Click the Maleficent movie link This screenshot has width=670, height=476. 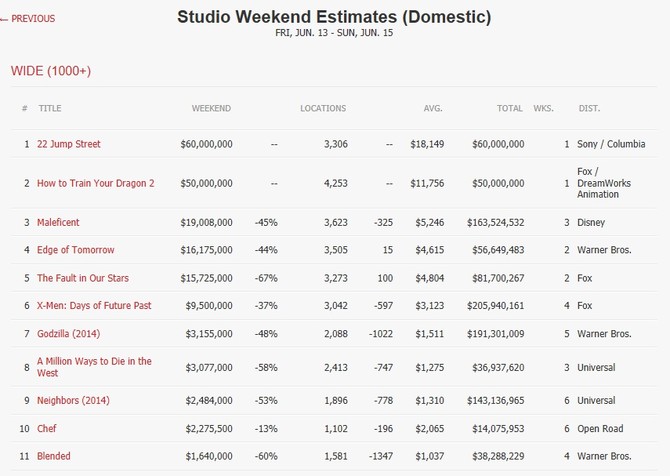[58, 222]
